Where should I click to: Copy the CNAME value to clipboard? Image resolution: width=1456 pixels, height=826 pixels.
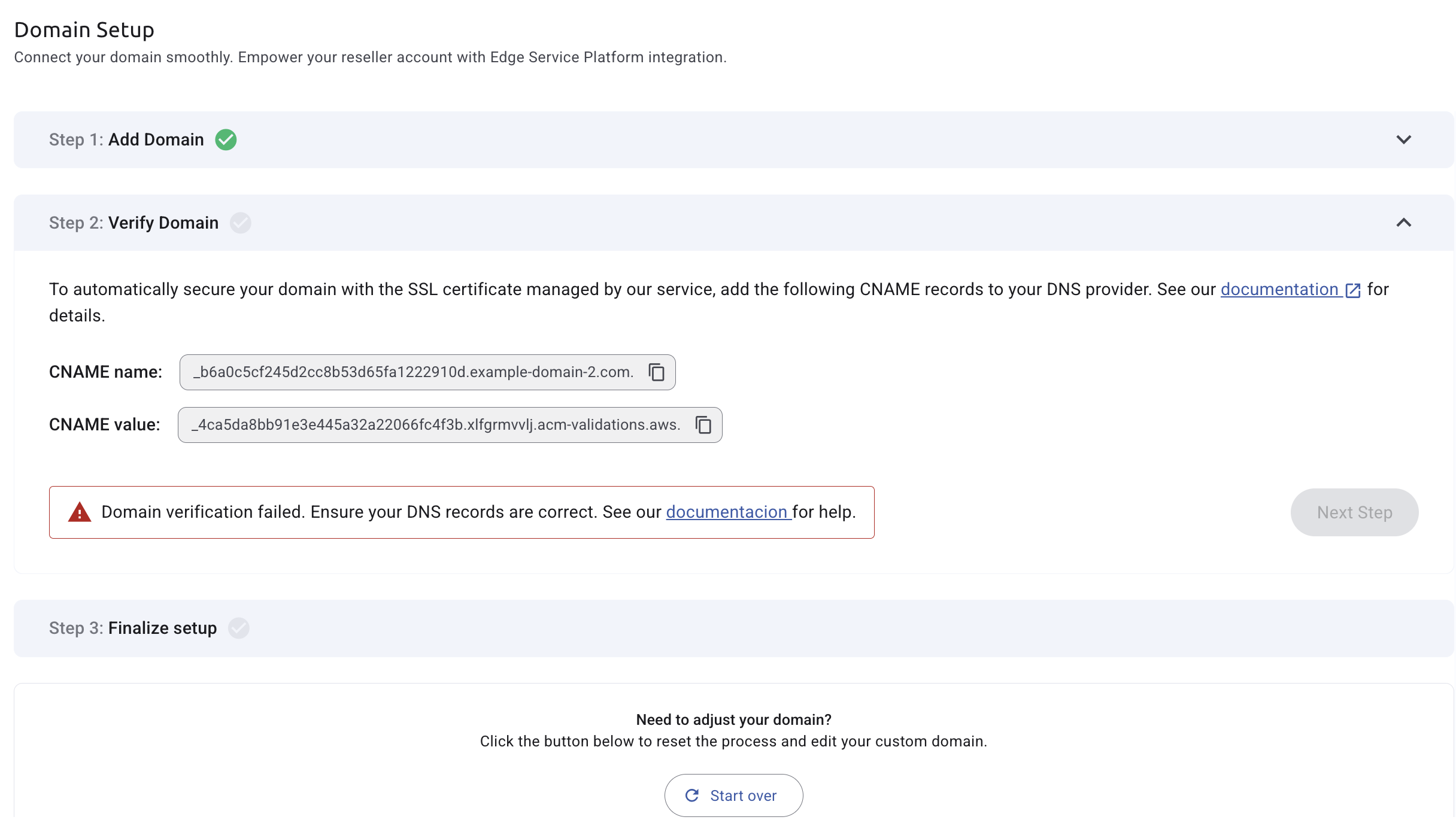point(703,425)
